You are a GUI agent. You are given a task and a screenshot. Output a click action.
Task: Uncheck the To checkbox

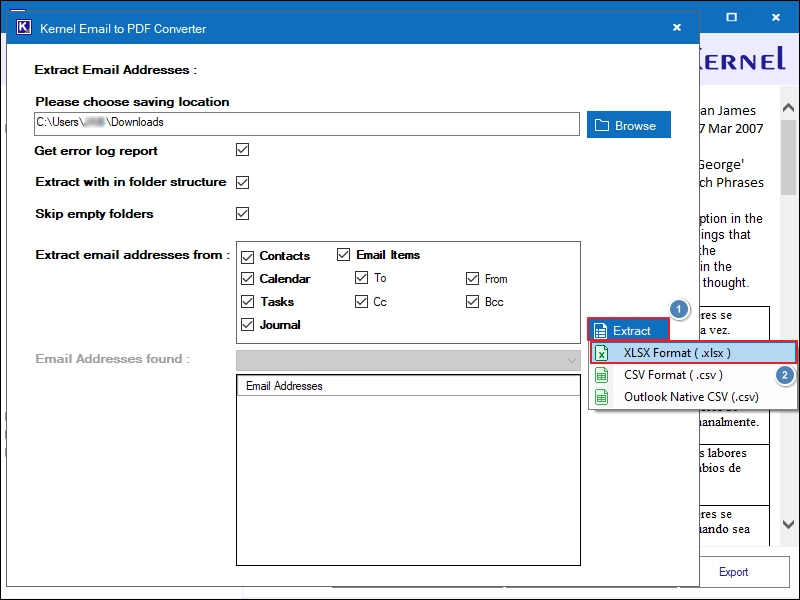361,278
